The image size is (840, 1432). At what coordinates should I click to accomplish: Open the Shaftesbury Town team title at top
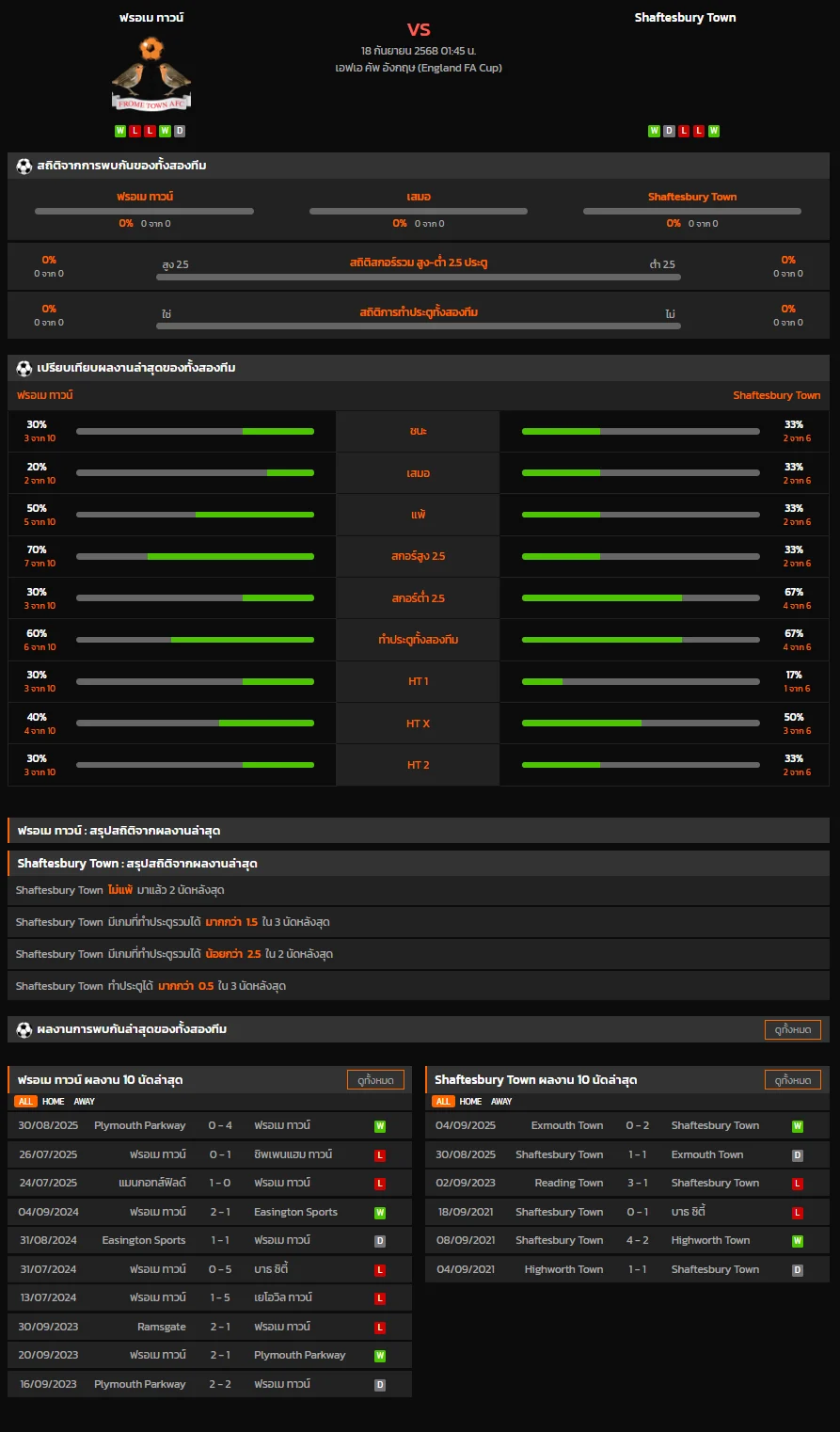[685, 18]
